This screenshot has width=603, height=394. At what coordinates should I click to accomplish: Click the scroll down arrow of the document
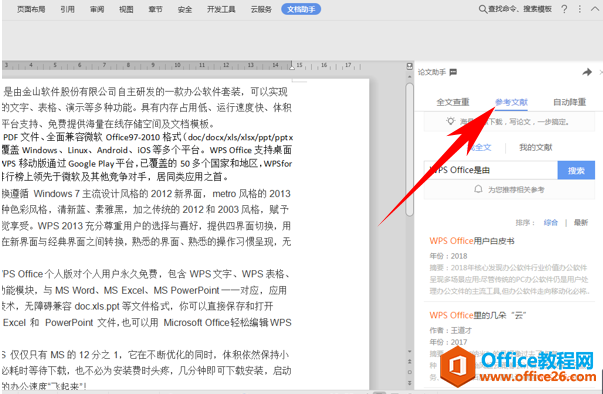tap(410, 351)
